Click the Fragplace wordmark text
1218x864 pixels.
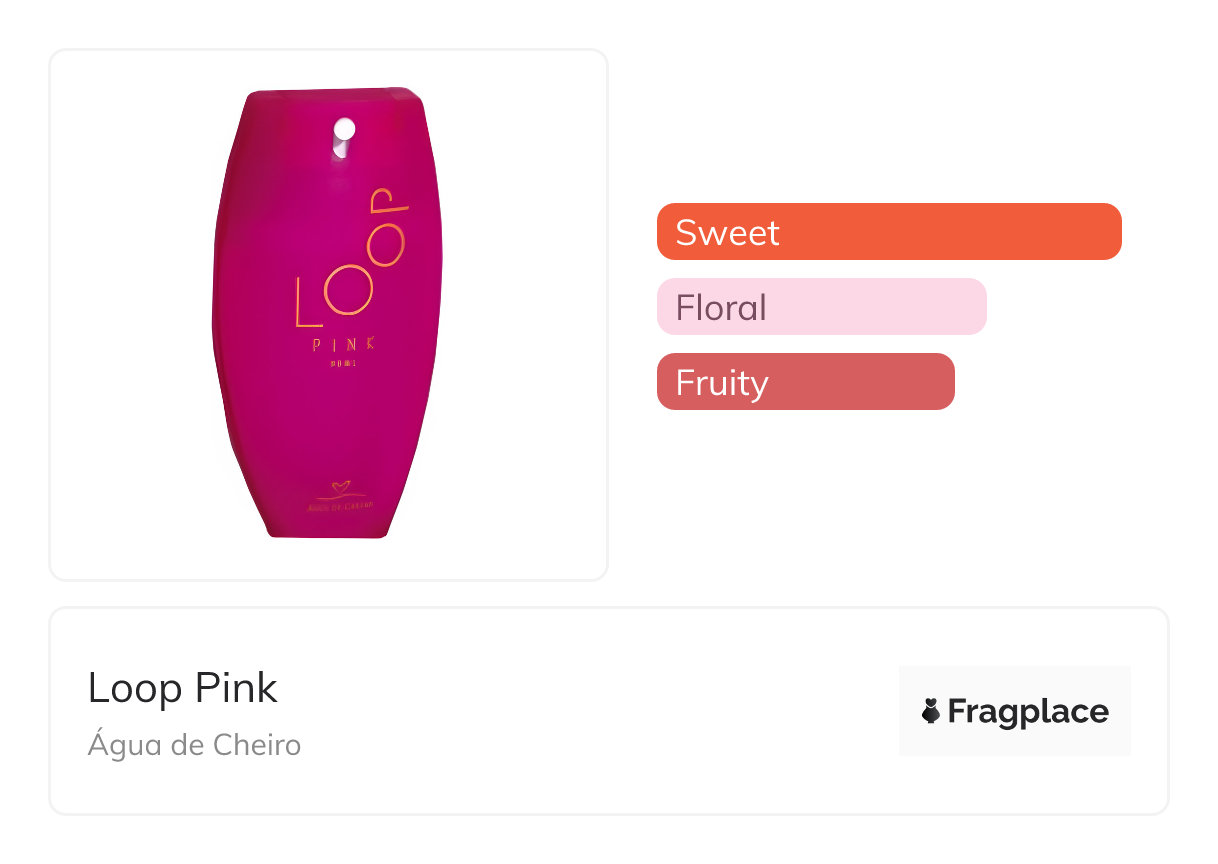[x=1027, y=711]
